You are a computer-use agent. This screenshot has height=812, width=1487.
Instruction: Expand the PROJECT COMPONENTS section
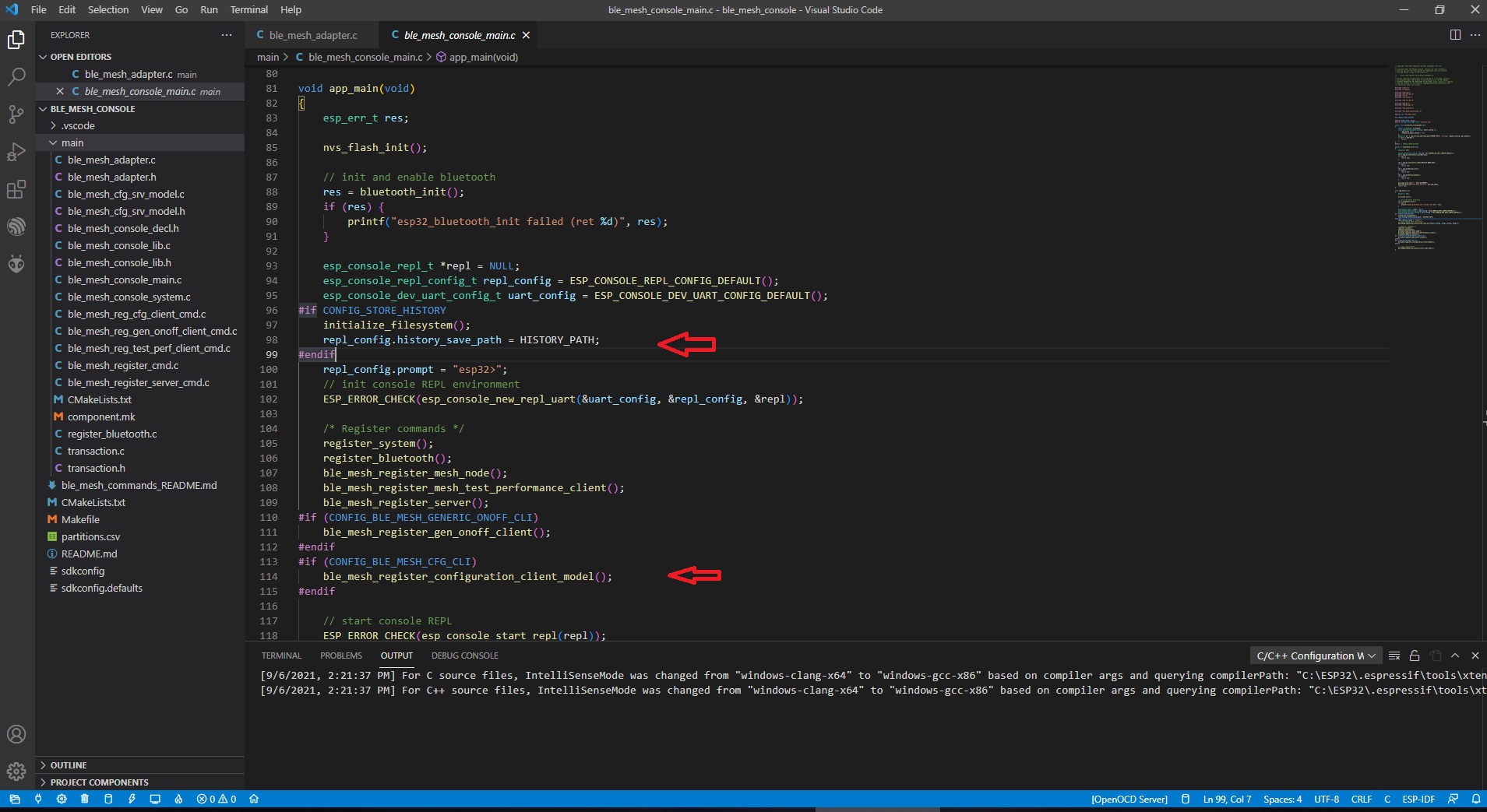tap(99, 782)
